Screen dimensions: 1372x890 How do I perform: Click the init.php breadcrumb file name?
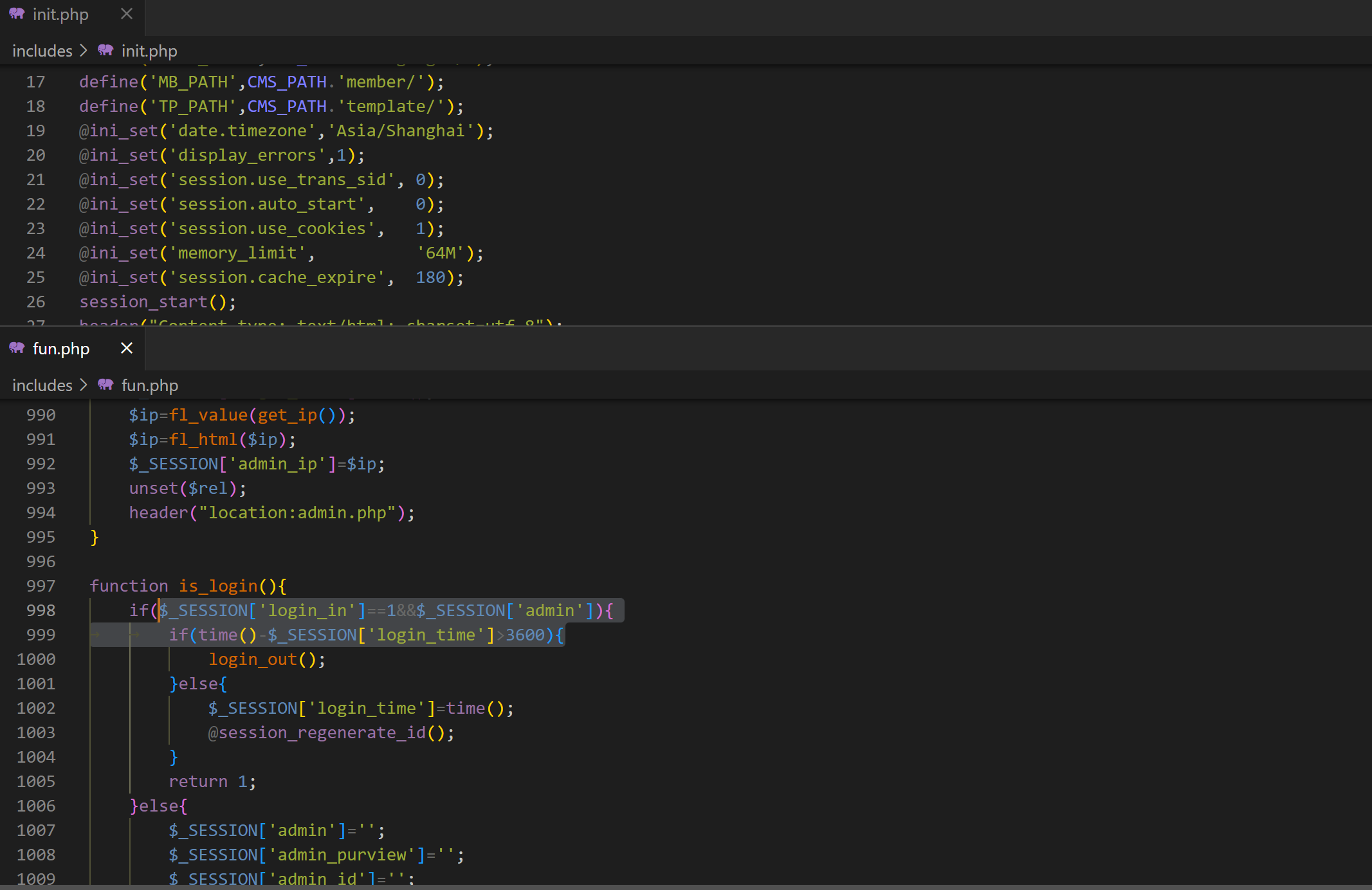(x=149, y=51)
